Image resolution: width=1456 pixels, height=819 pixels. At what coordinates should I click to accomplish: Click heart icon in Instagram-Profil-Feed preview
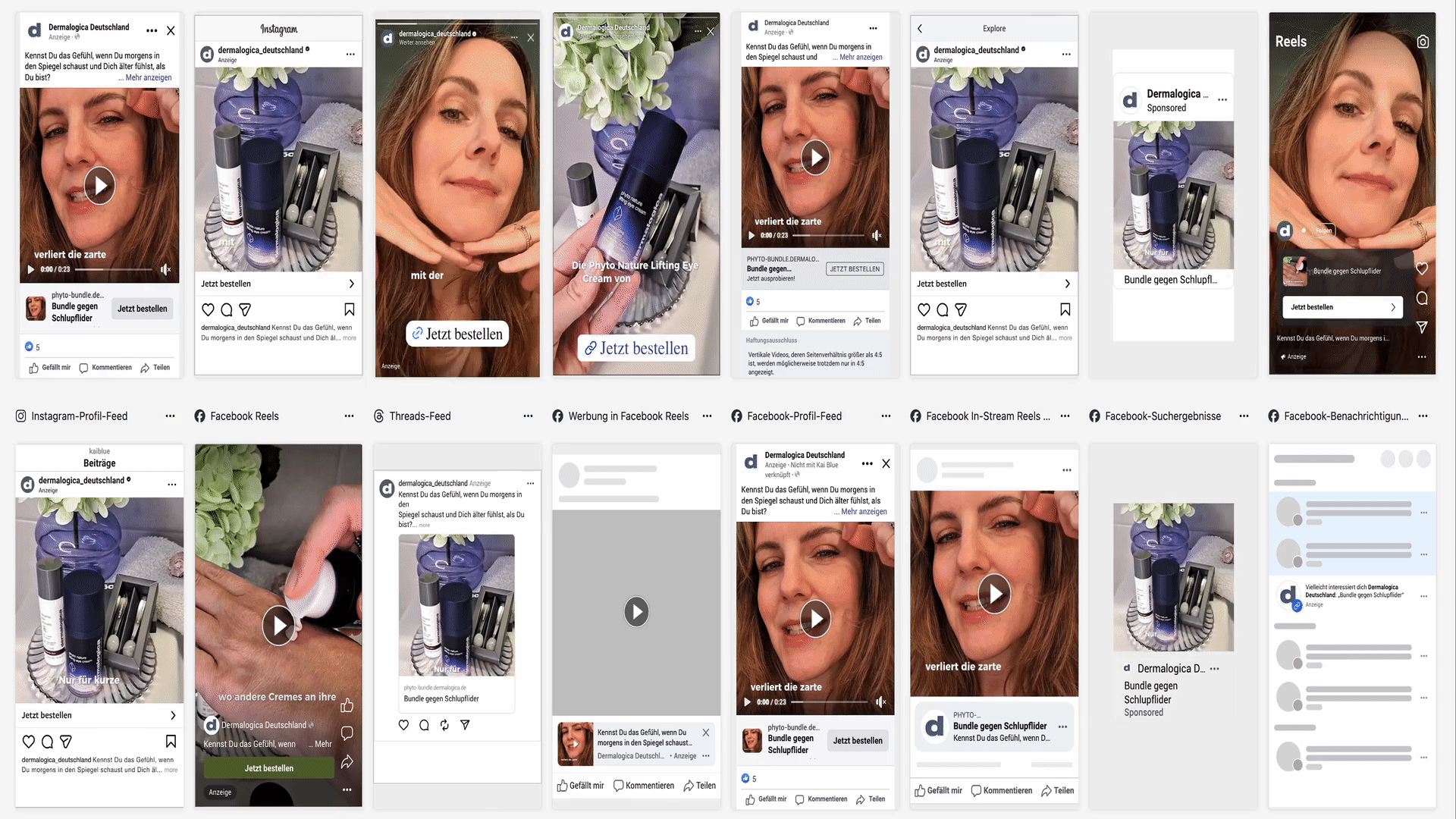click(x=29, y=742)
